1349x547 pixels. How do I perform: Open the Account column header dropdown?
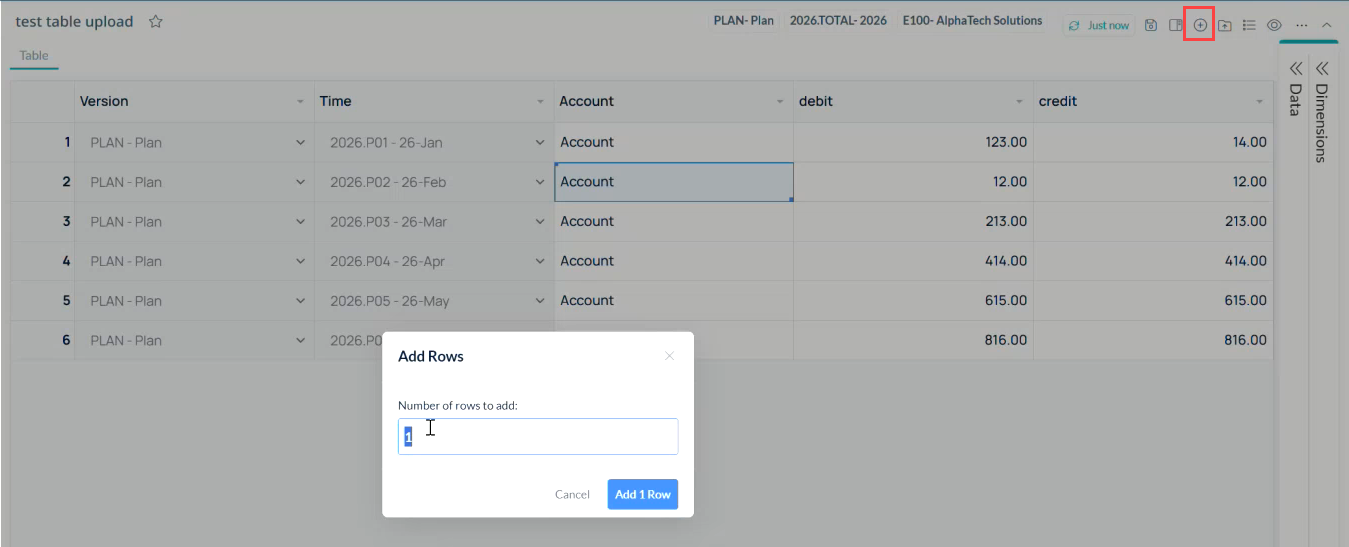click(x=781, y=102)
